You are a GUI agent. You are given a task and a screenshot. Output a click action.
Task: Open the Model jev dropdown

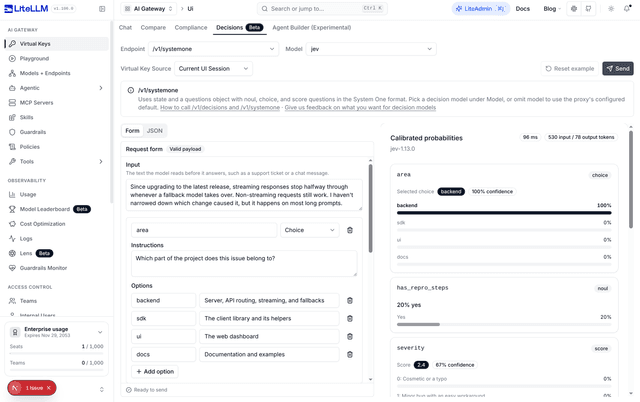pyautogui.click(x=371, y=49)
